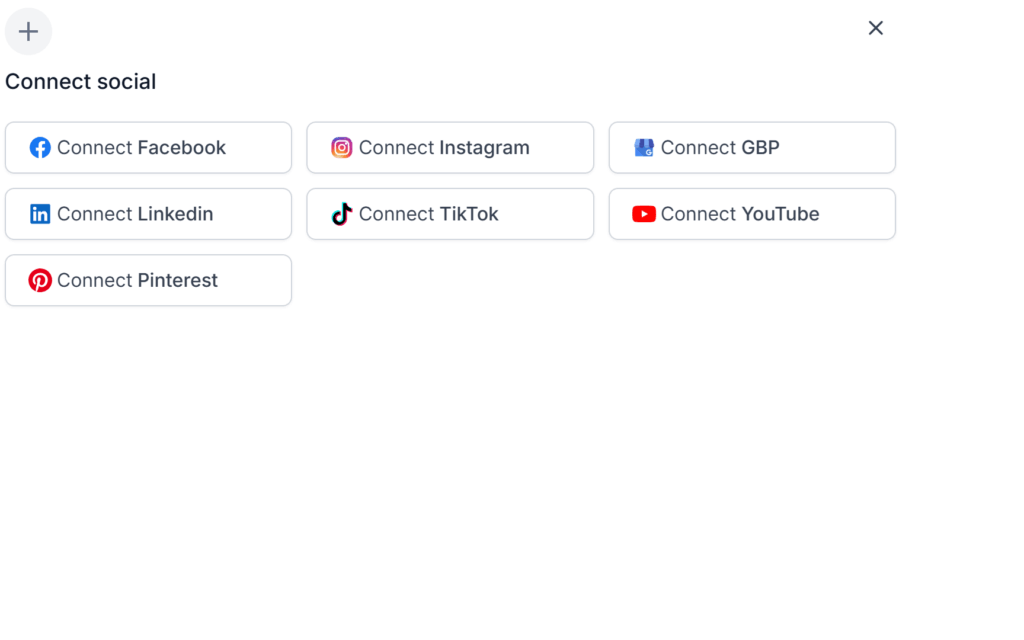Click the LinkedIn logo icon
The height and width of the screenshot is (640, 1024).
[40, 214]
